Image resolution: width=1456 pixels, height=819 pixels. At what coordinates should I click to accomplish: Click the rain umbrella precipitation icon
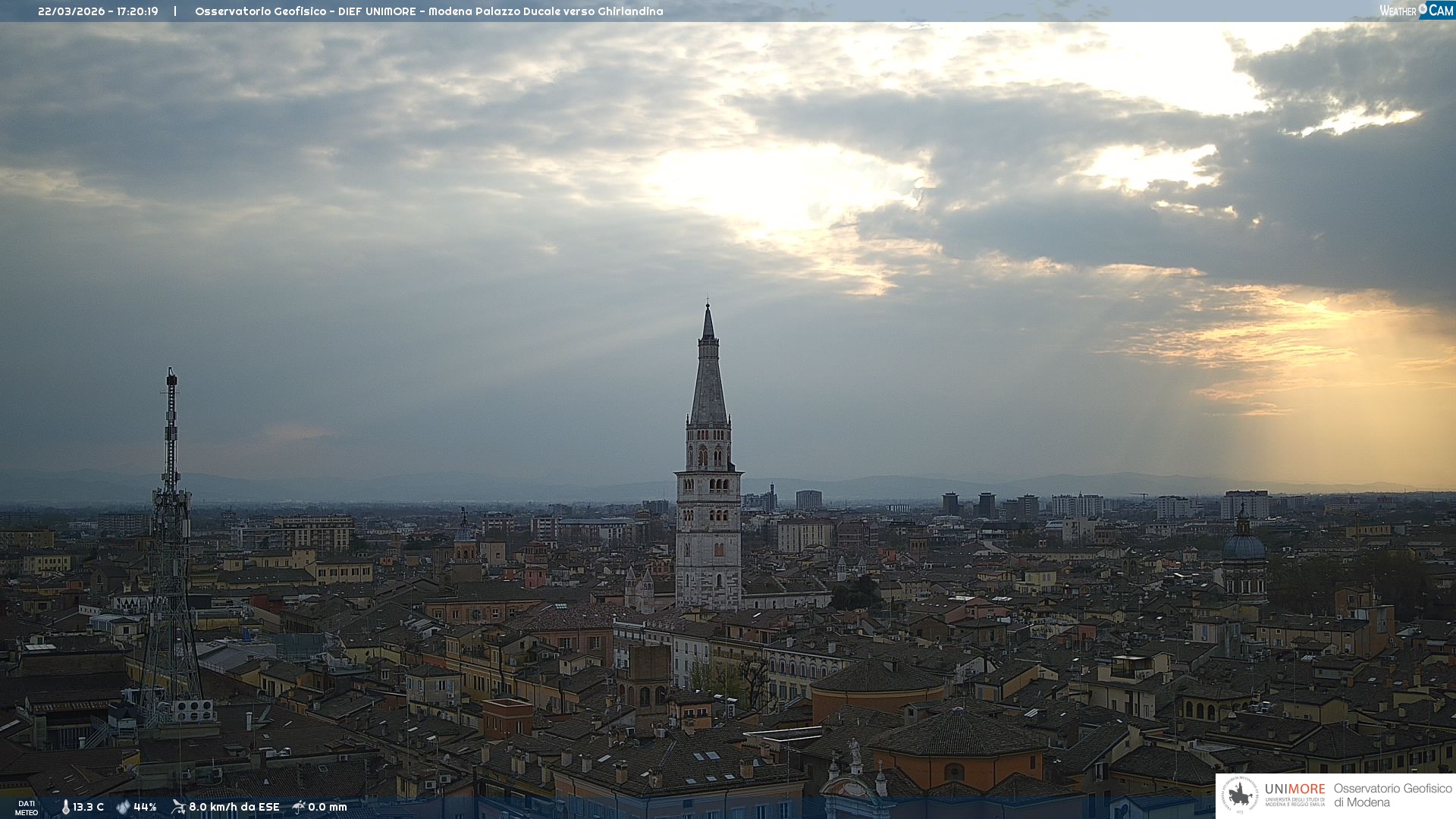[x=299, y=807]
